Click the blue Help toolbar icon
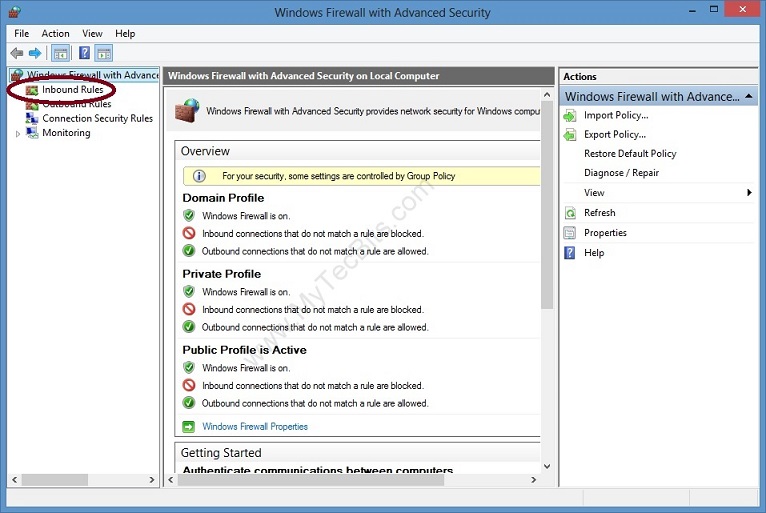The width and height of the screenshot is (766, 513). pos(85,53)
